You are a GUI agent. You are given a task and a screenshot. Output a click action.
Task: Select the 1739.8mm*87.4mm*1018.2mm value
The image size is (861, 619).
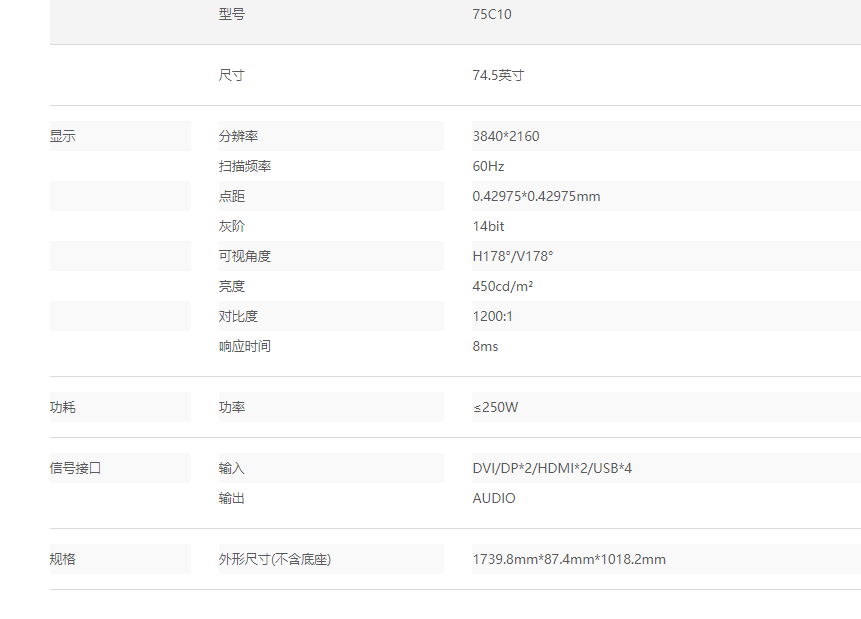[569, 559]
